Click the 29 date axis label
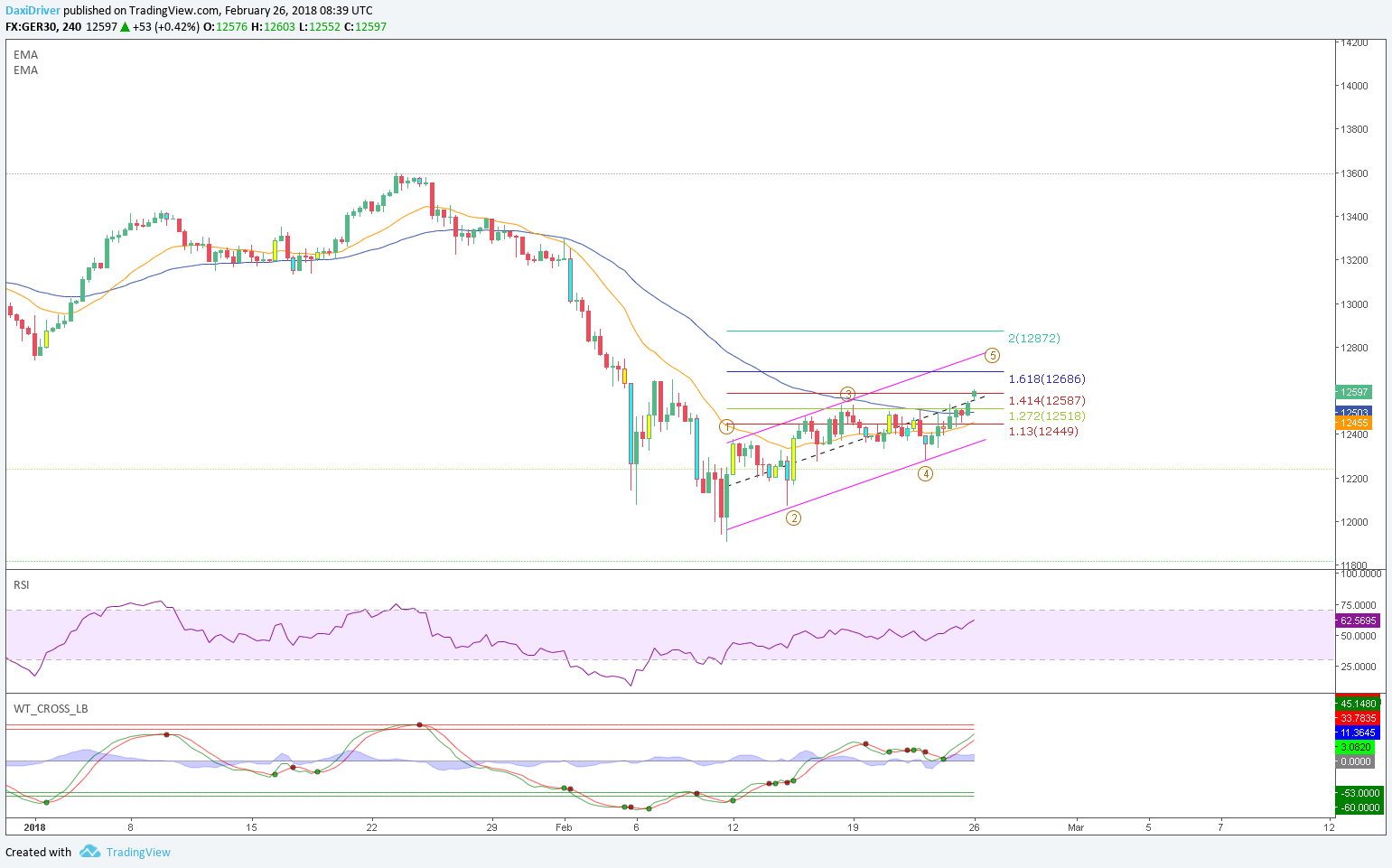 point(491,826)
